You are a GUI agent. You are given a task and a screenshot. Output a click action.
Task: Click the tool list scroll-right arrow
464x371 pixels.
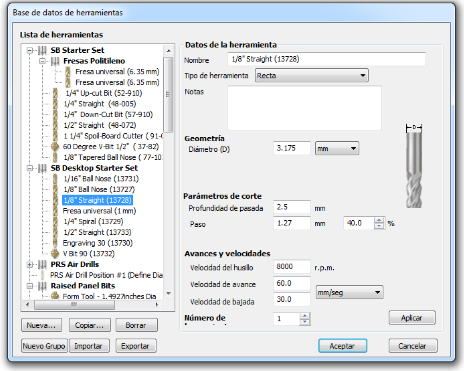coord(157,304)
